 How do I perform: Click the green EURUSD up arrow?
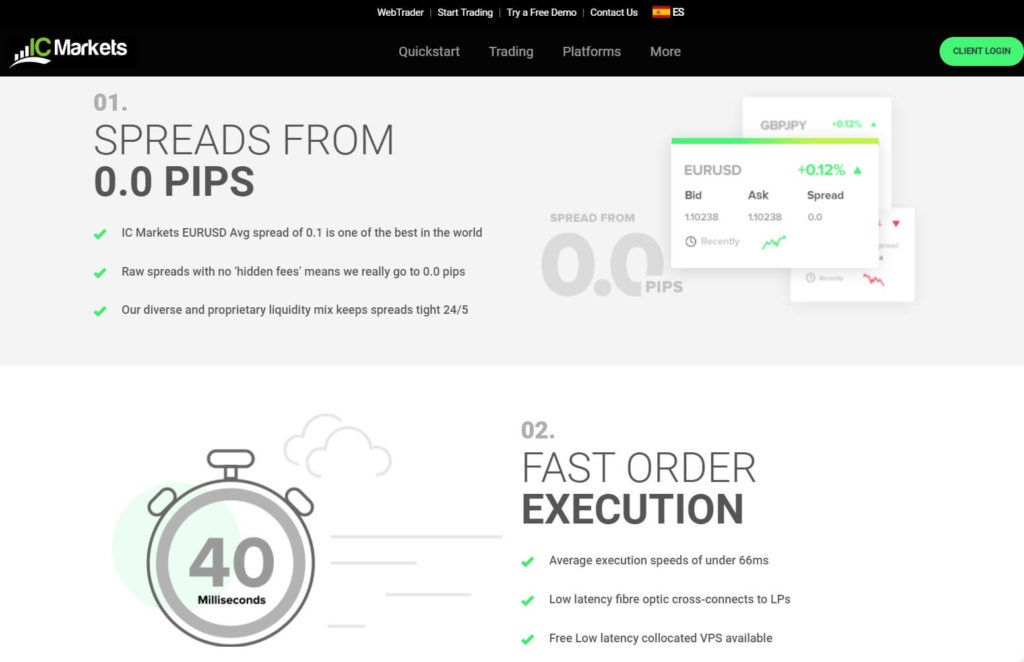tap(857, 170)
